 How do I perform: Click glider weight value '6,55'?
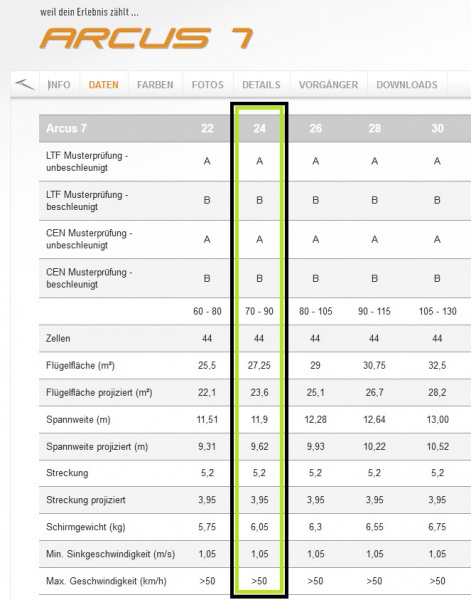(x=374, y=527)
